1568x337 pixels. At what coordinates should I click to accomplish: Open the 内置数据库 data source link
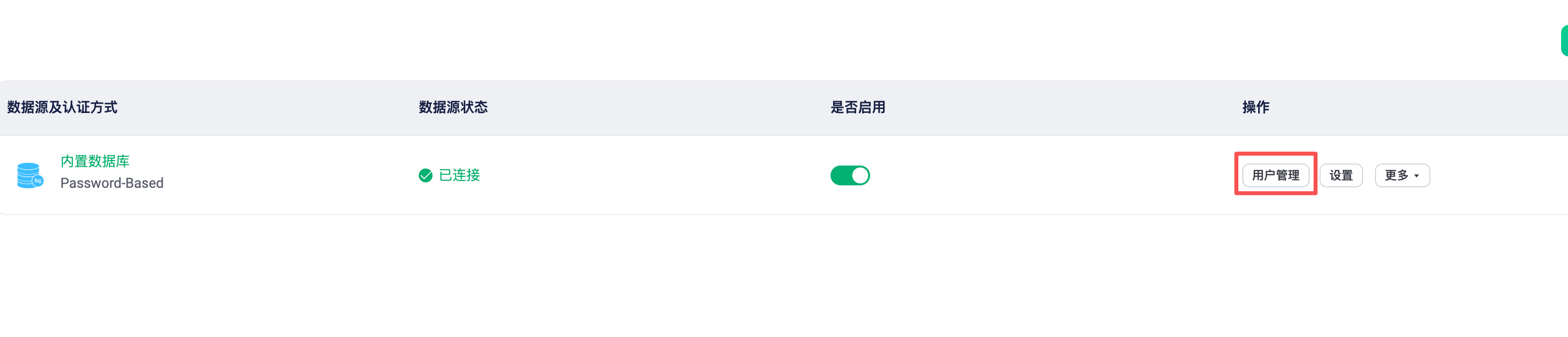point(95,162)
